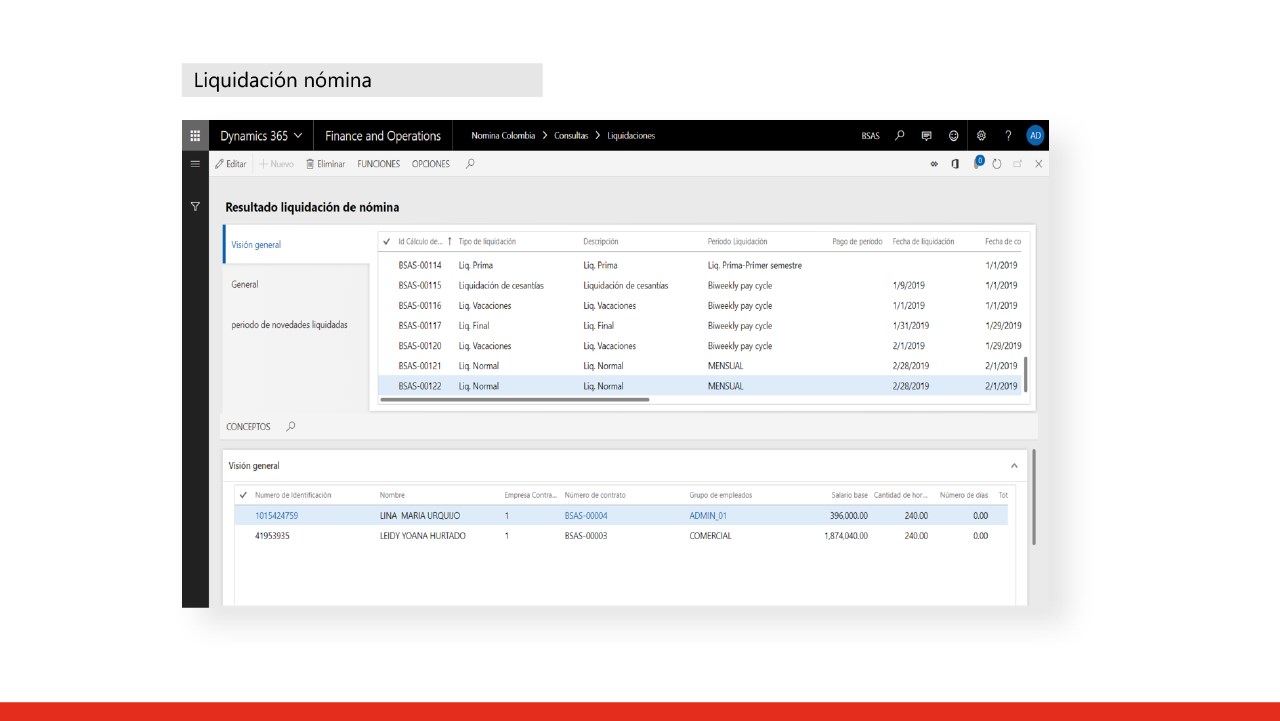
Task: Open the Periodo Liquidación column header
Action: click(x=738, y=241)
